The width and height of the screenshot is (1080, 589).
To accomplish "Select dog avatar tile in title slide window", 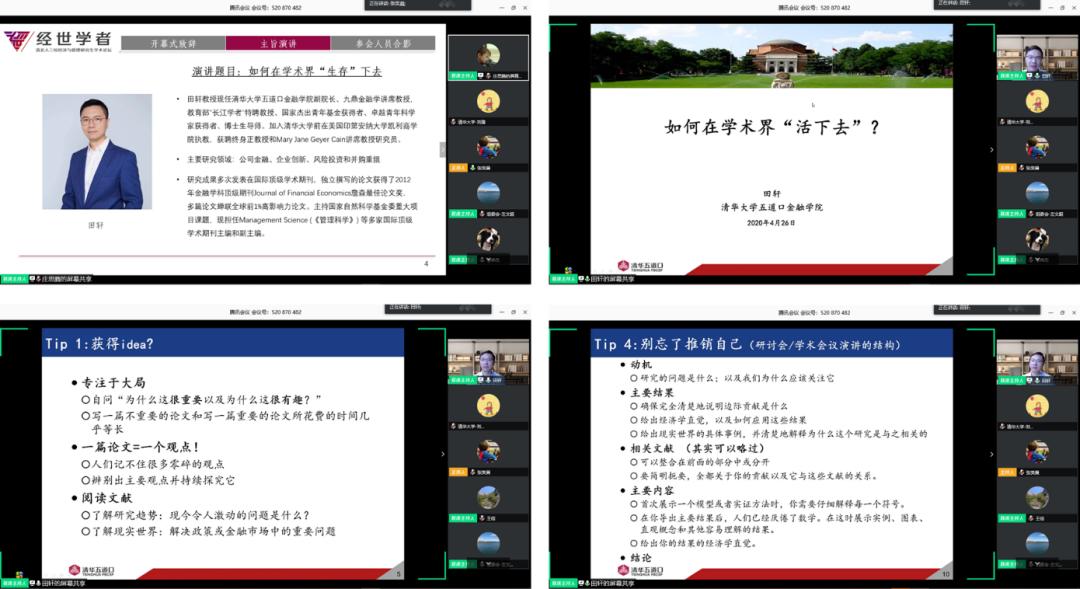I will (x=1037, y=242).
